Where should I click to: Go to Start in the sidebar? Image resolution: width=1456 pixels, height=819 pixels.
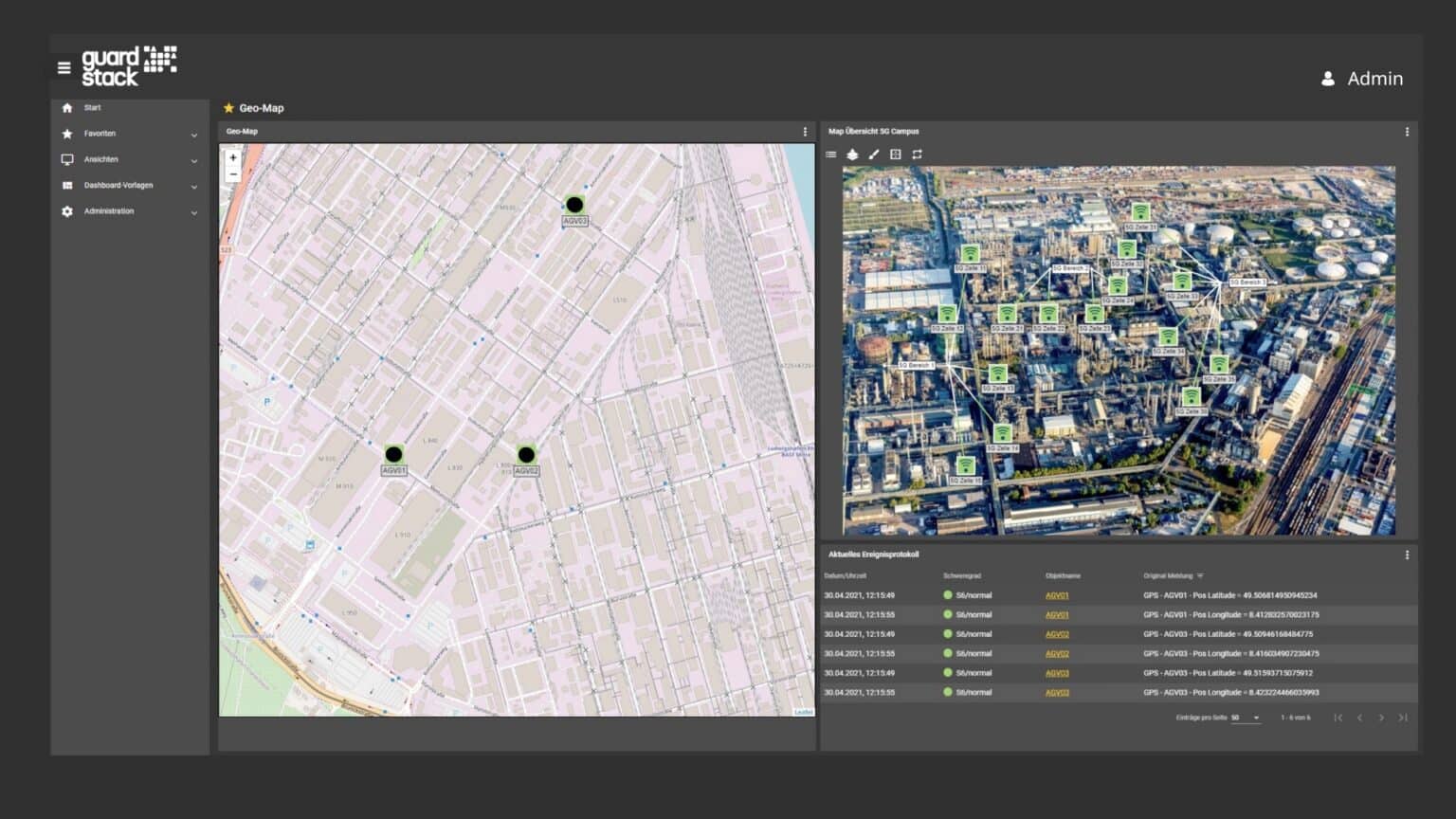(92, 108)
